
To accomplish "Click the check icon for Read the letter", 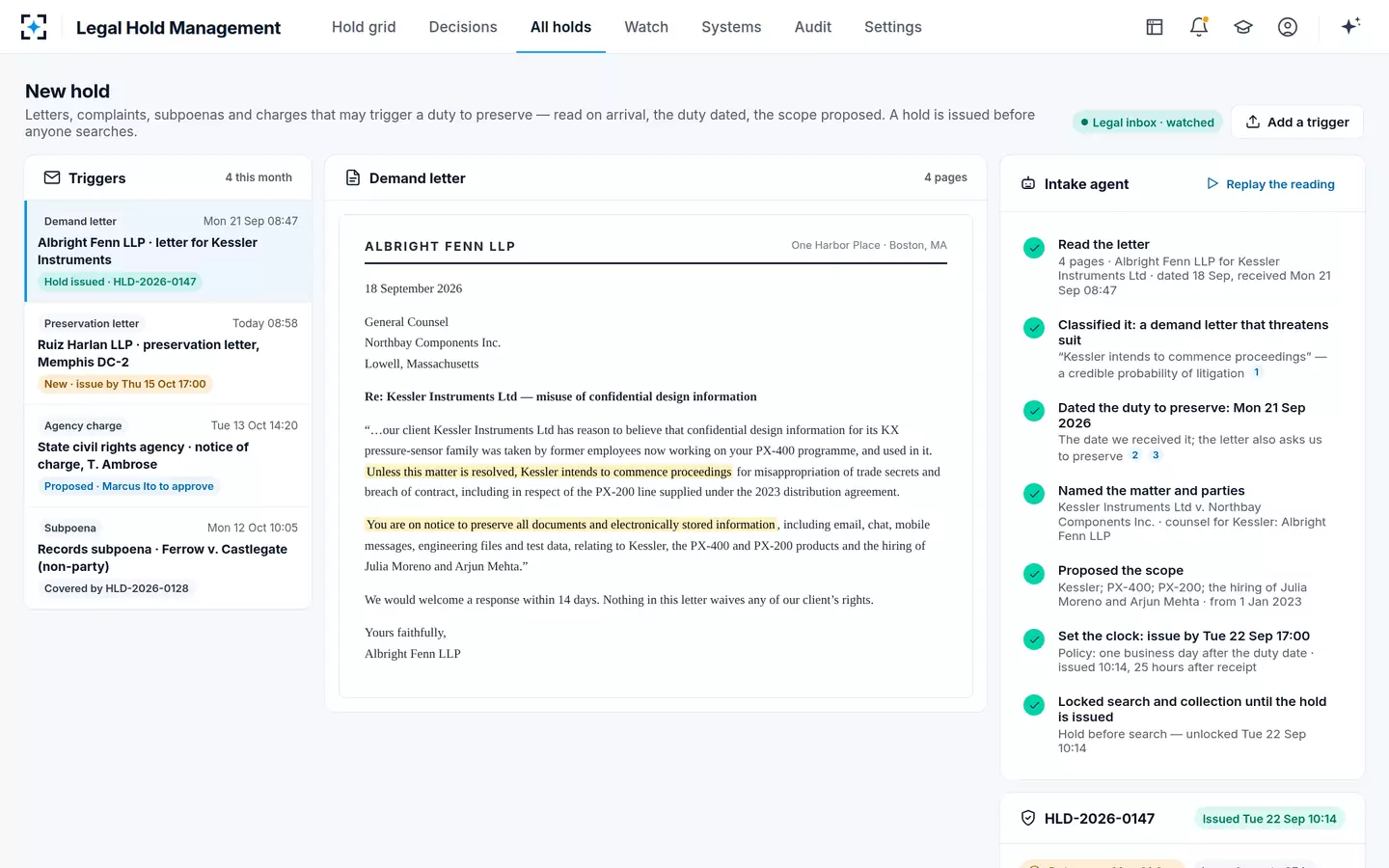I will click(1034, 248).
